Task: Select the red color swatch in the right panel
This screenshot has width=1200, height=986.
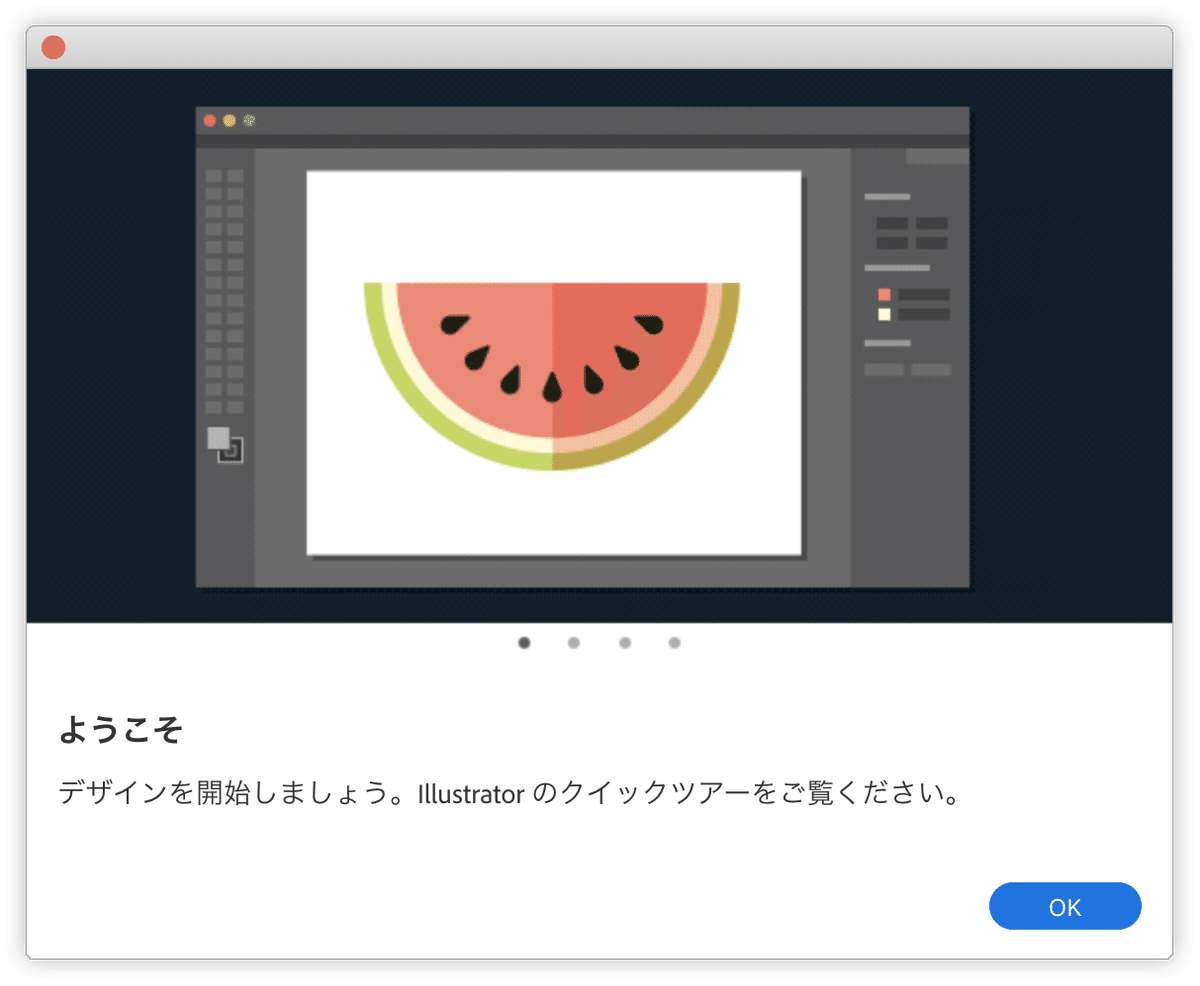Action: tap(884, 295)
